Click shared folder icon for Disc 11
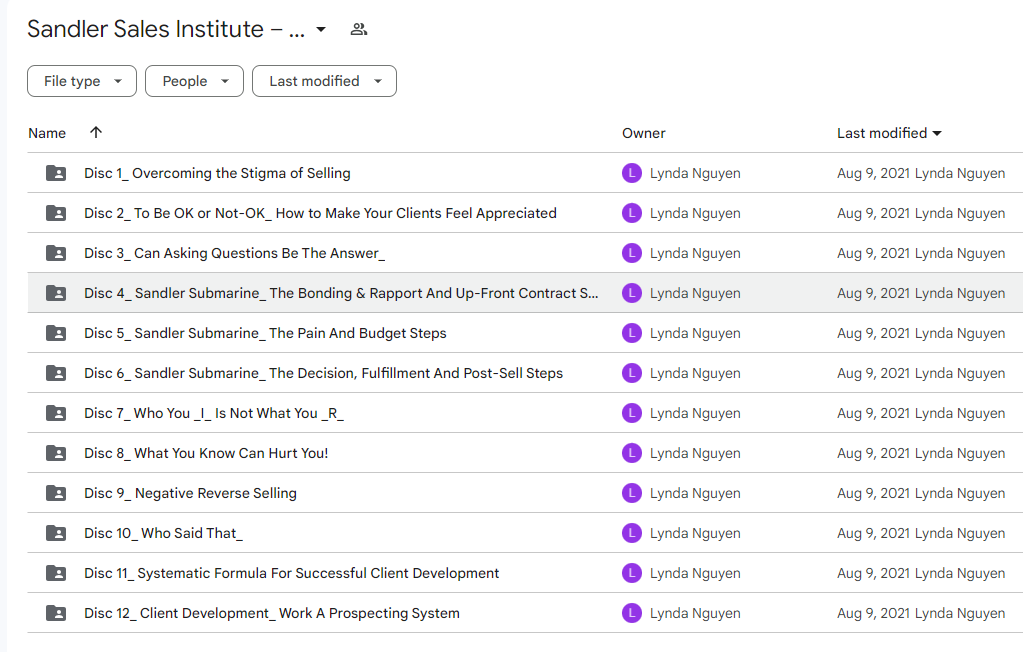Image resolution: width=1023 pixels, height=652 pixels. tap(56, 573)
